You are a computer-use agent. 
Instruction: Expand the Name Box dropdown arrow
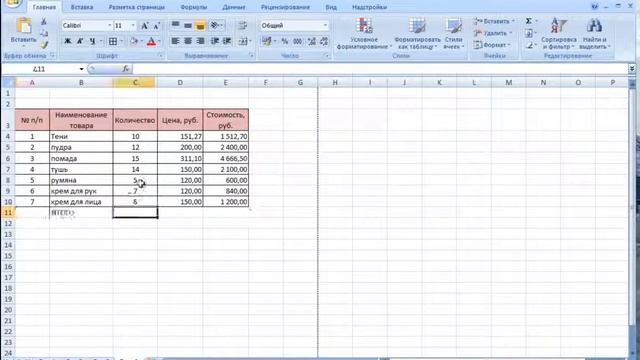(x=81, y=69)
